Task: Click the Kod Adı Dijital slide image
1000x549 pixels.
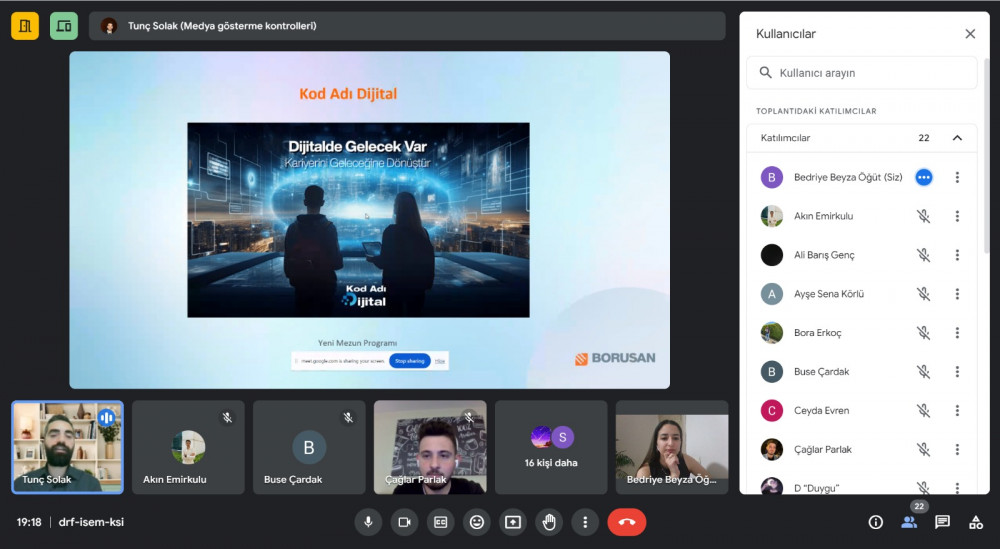Action: coord(358,220)
